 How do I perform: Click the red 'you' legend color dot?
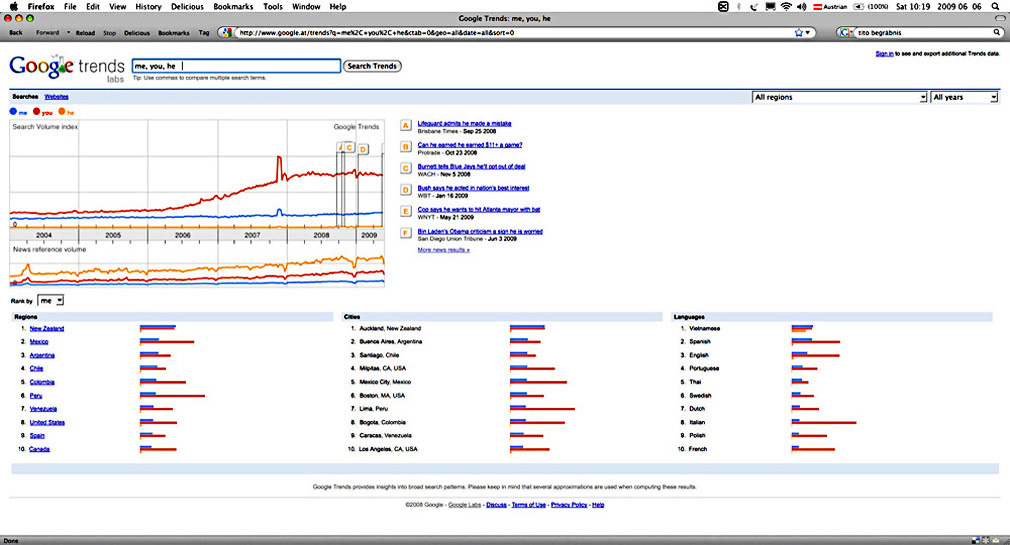(37, 111)
